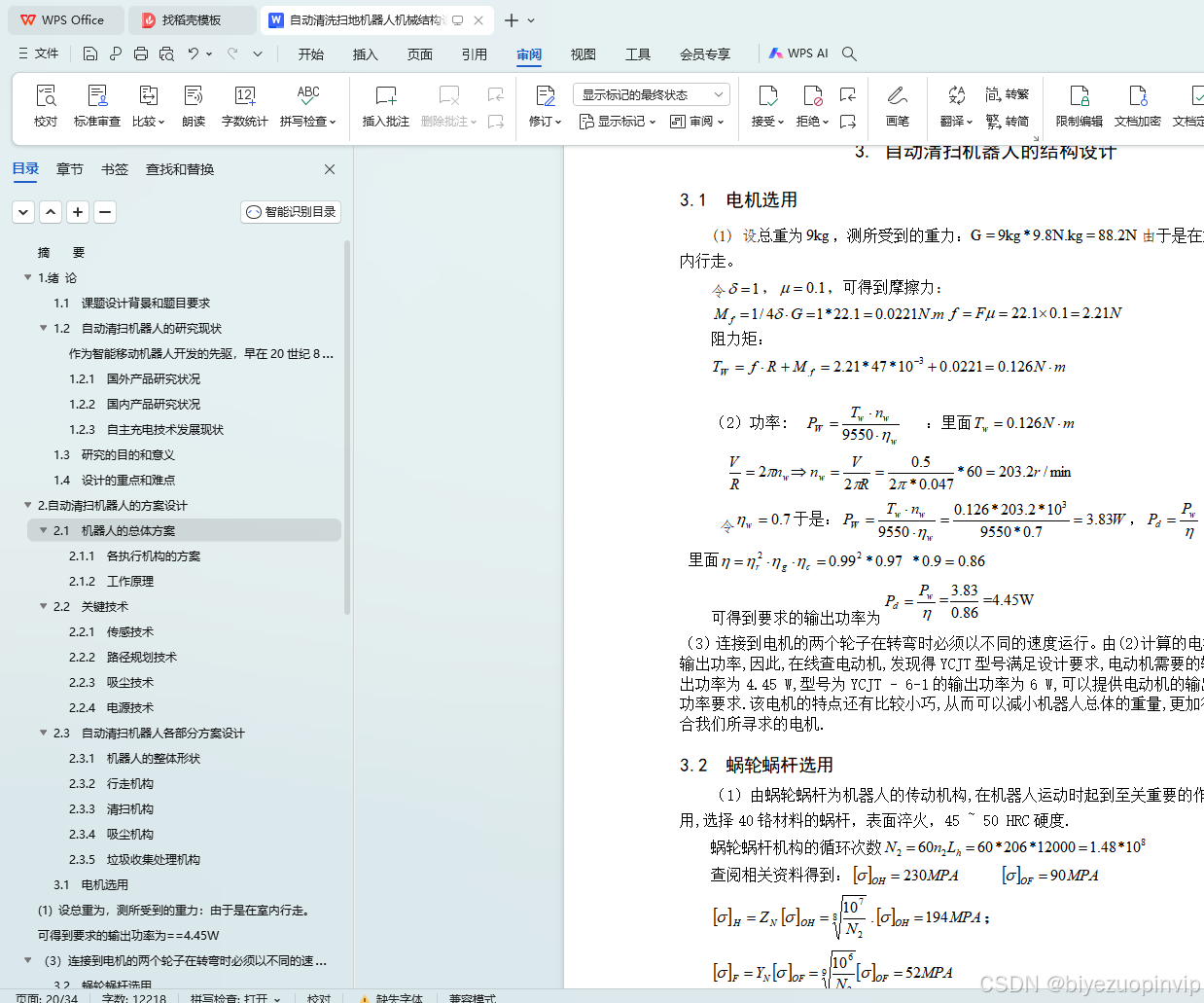1204x1003 pixels.
Task: Open 字数统计 word count
Action: click(245, 105)
